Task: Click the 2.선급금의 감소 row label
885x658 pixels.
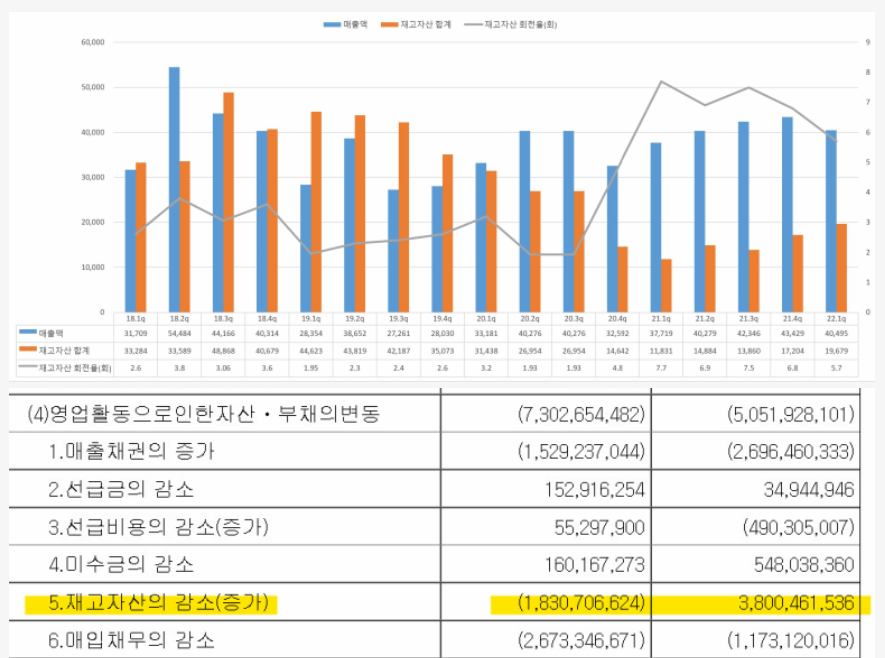Action: [121, 489]
